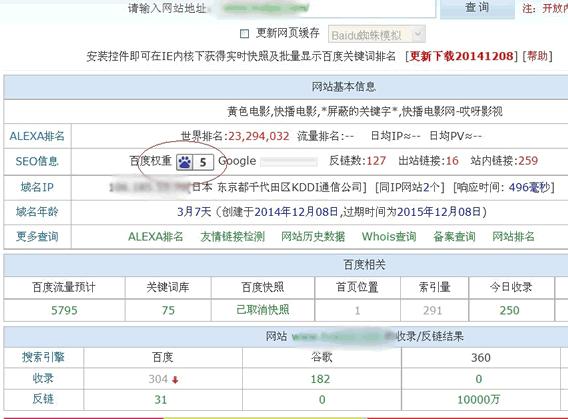Open 友情链接检测 link
Viewport: 568px width, 419px height.
[233, 236]
